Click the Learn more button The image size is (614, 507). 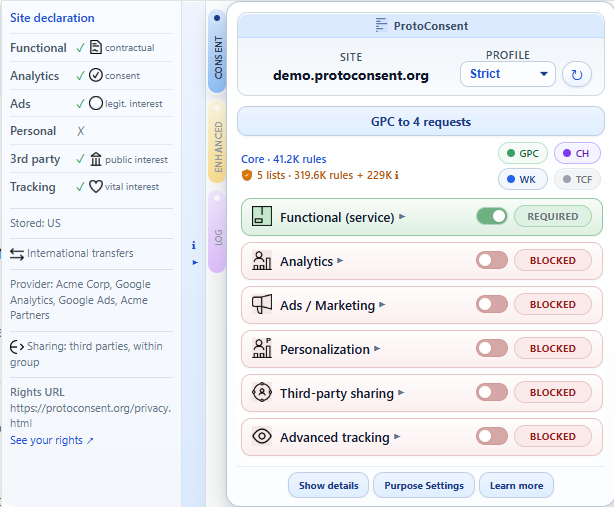516,485
